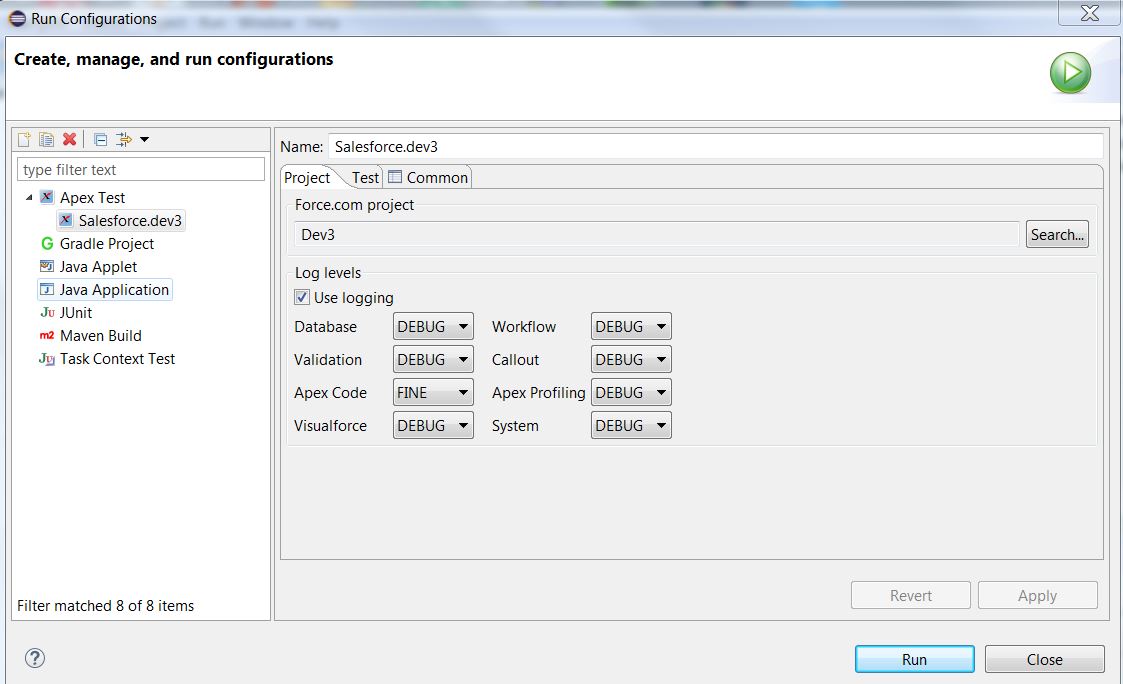The height and width of the screenshot is (684, 1123).
Task: Select the Apex Test label
Action: coord(92,198)
